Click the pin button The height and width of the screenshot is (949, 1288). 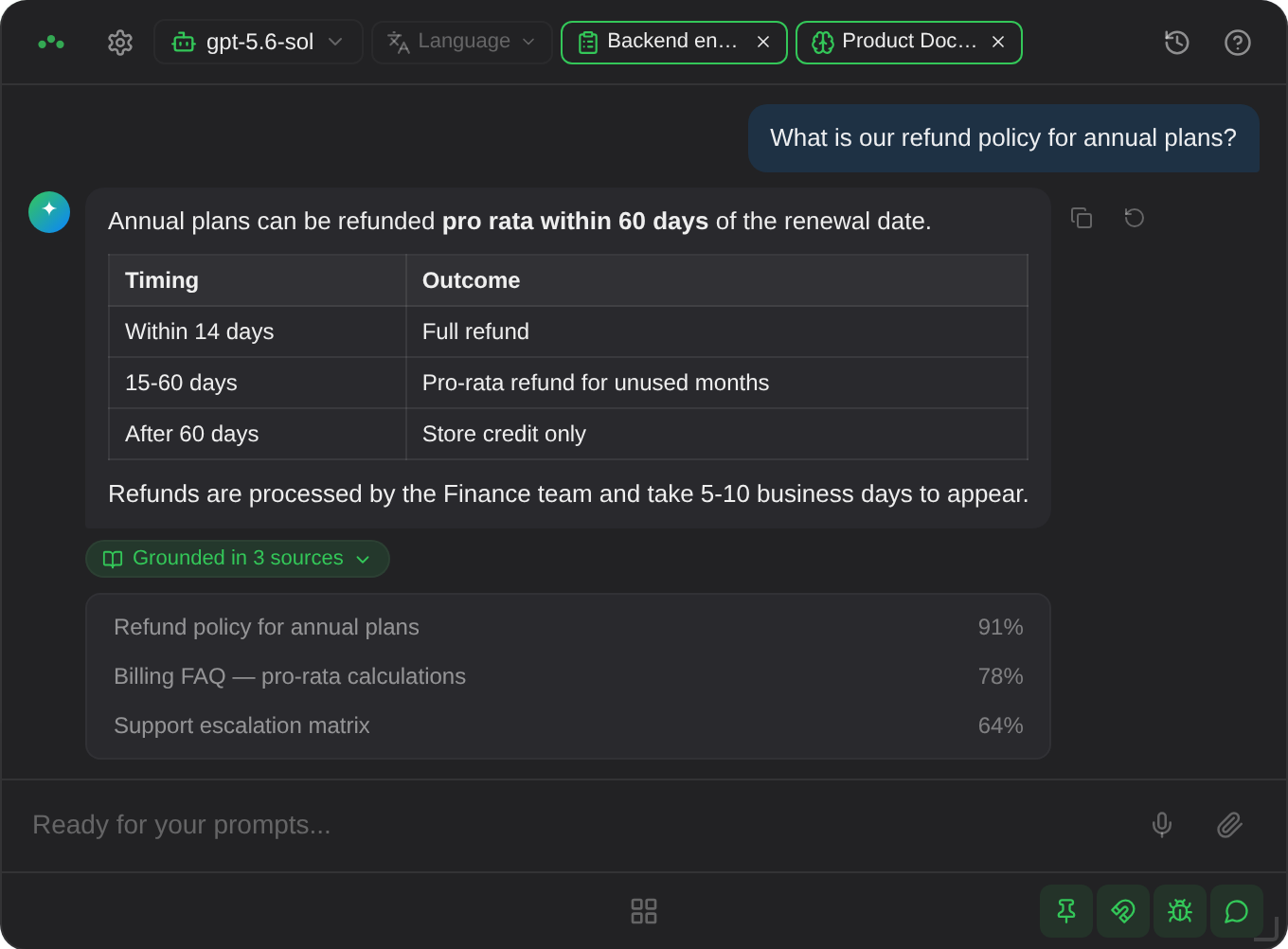(x=1066, y=911)
